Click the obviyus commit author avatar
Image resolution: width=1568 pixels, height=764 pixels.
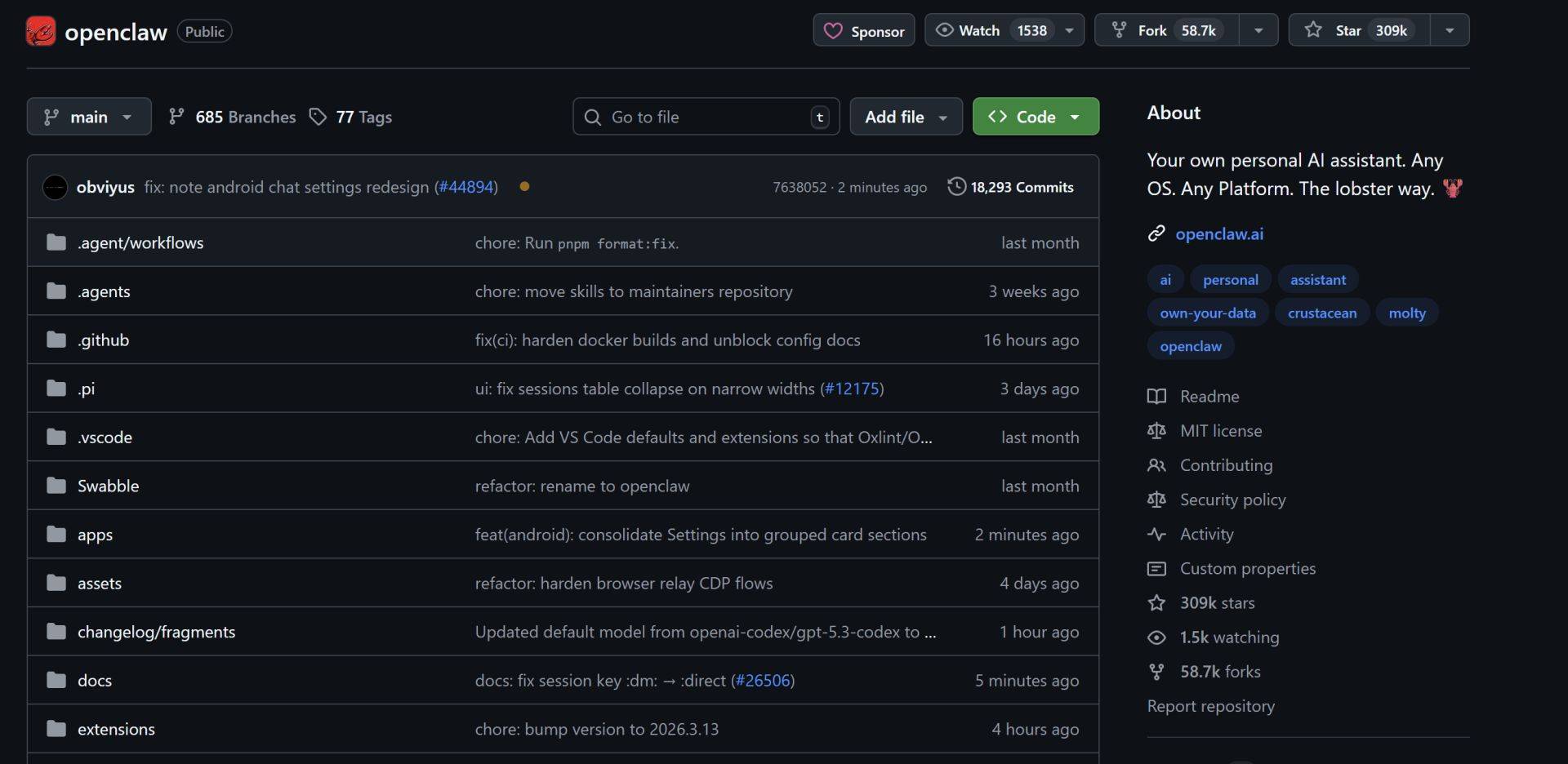(x=55, y=188)
